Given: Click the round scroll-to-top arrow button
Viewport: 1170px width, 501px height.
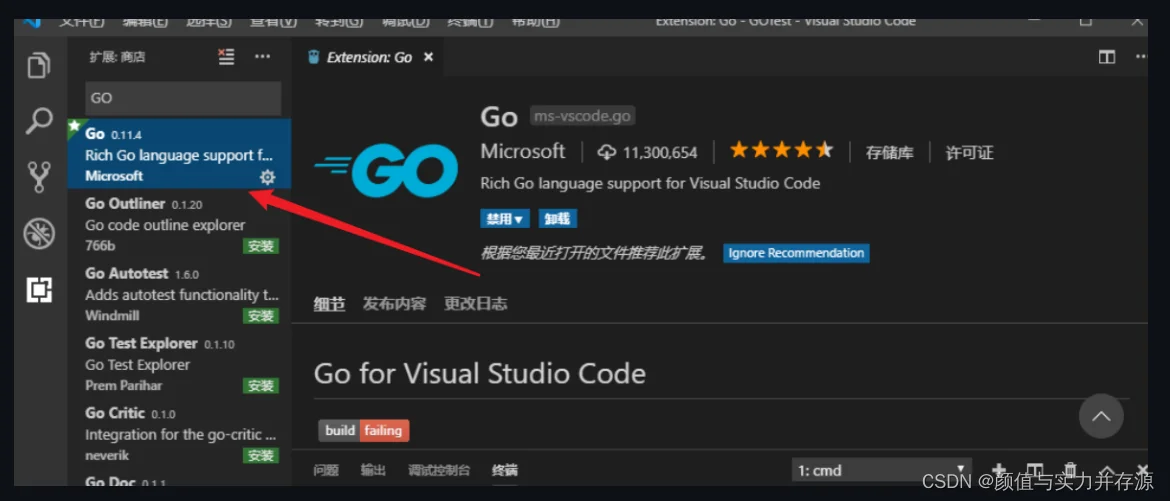Looking at the screenshot, I should click(x=1101, y=416).
